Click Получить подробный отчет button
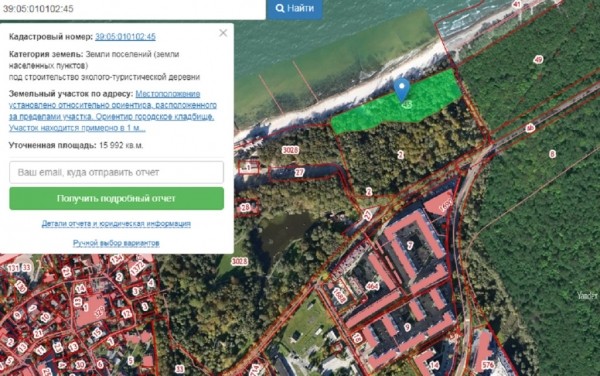 click(116, 199)
